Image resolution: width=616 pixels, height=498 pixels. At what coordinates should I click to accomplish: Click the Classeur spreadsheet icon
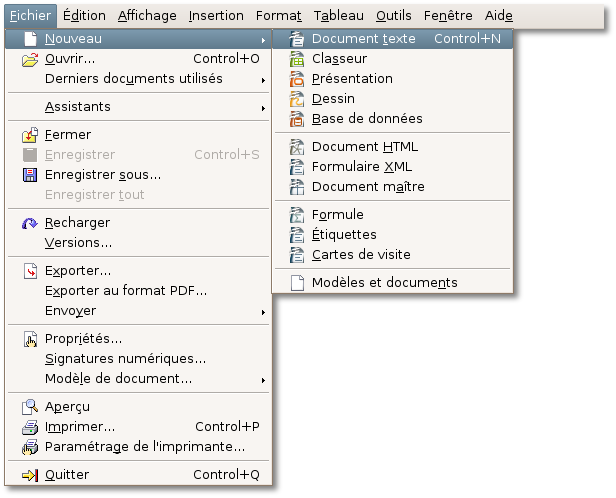tap(297, 59)
